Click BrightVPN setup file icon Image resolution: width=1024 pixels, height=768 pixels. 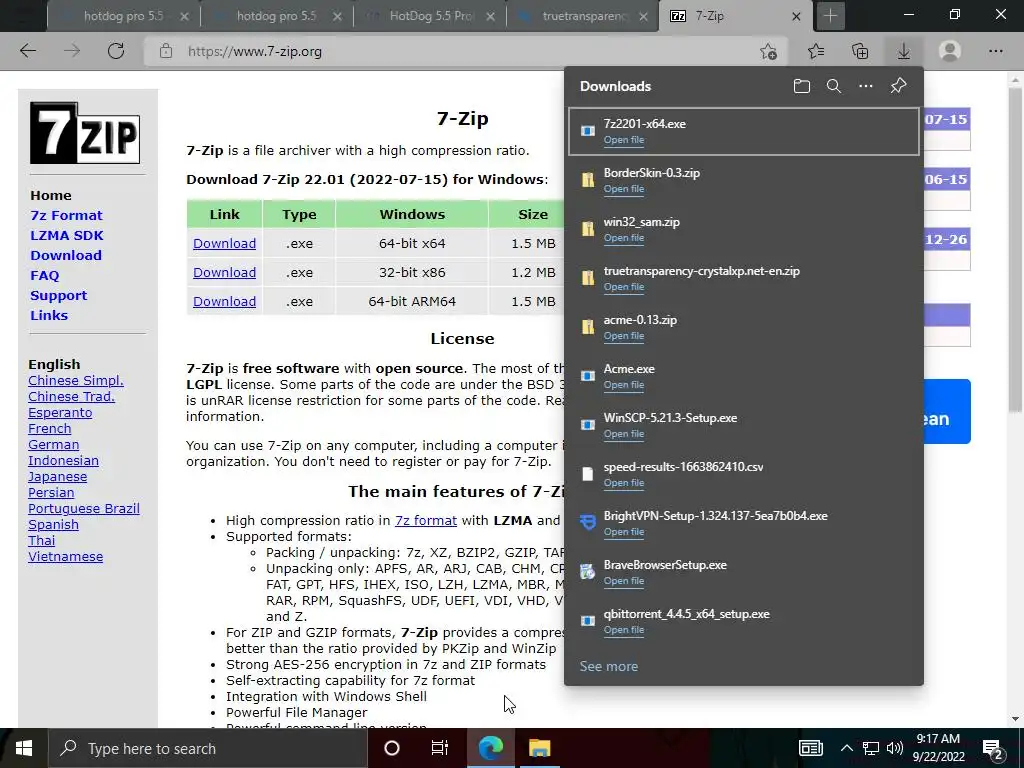point(588,522)
